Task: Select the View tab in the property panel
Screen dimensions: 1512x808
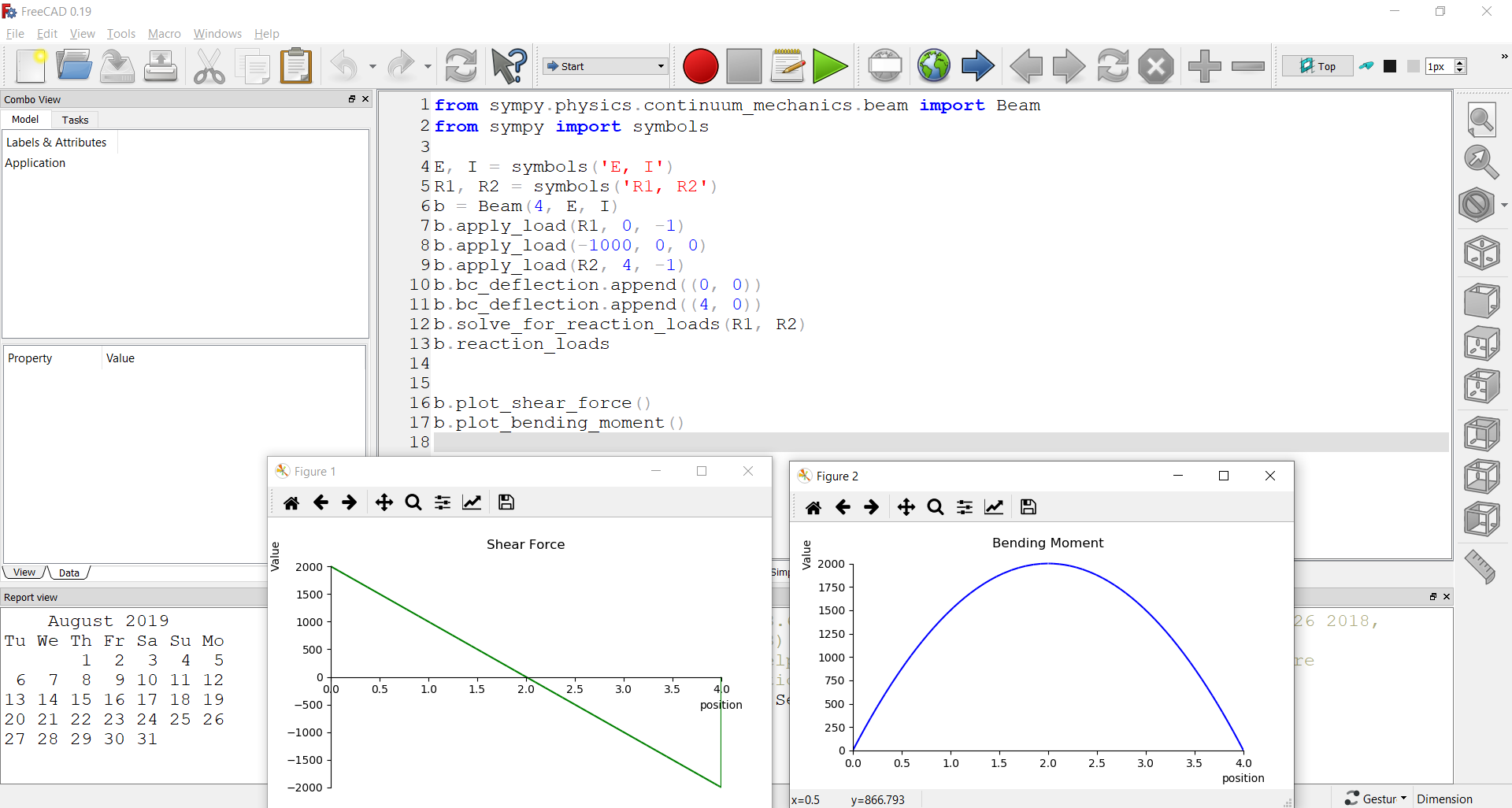Action: tap(24, 573)
